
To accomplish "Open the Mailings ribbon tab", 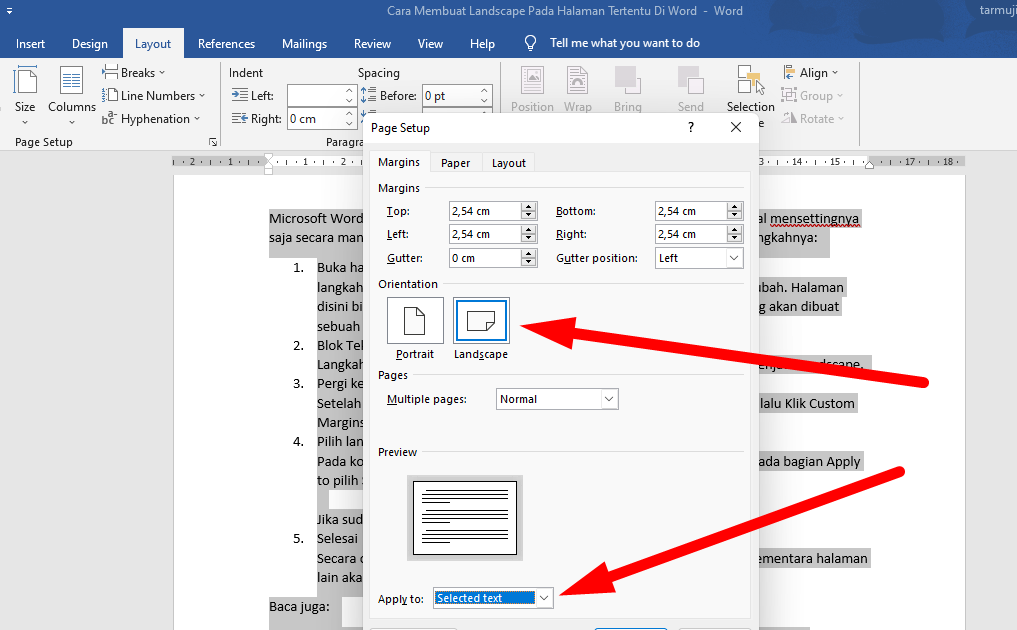I will pyautogui.click(x=304, y=43).
